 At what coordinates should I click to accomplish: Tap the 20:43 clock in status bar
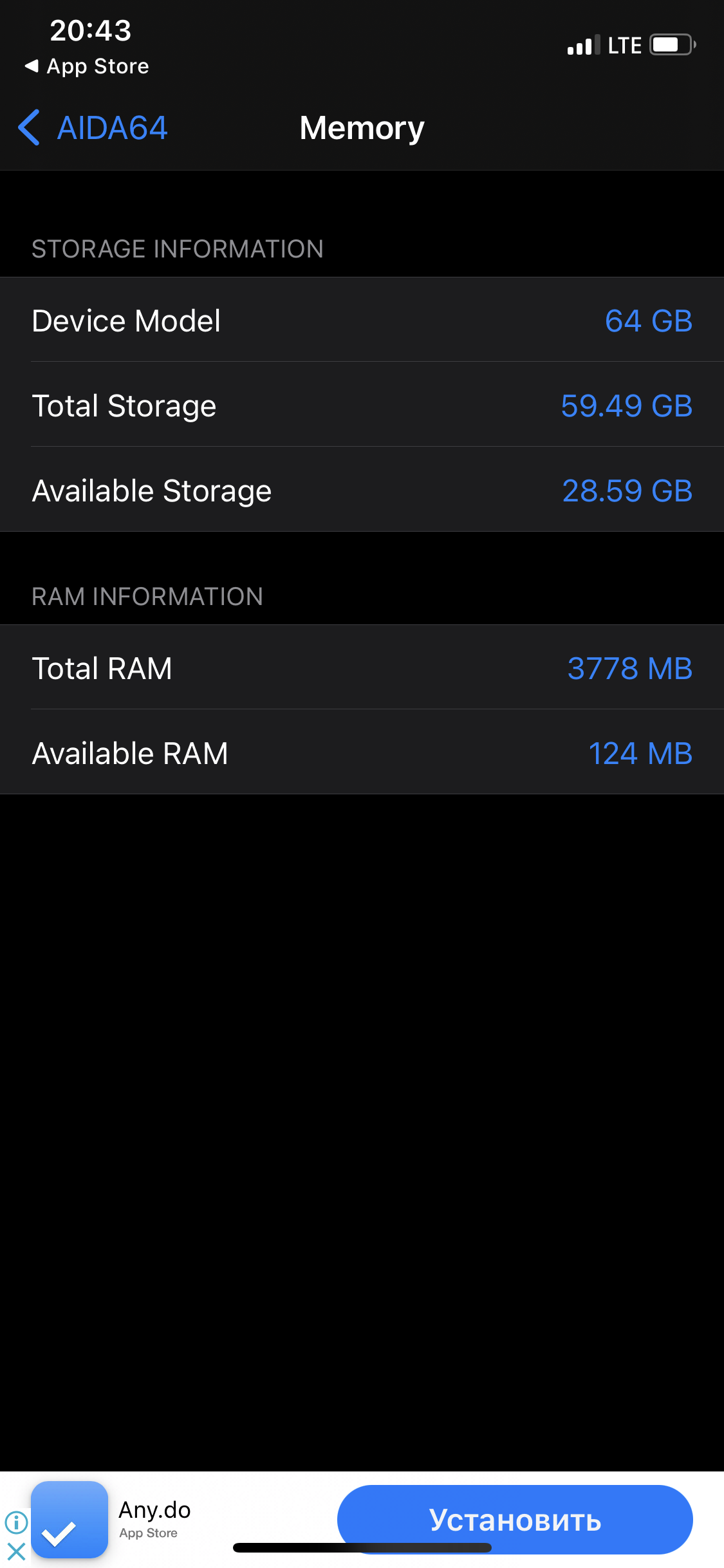[91, 30]
